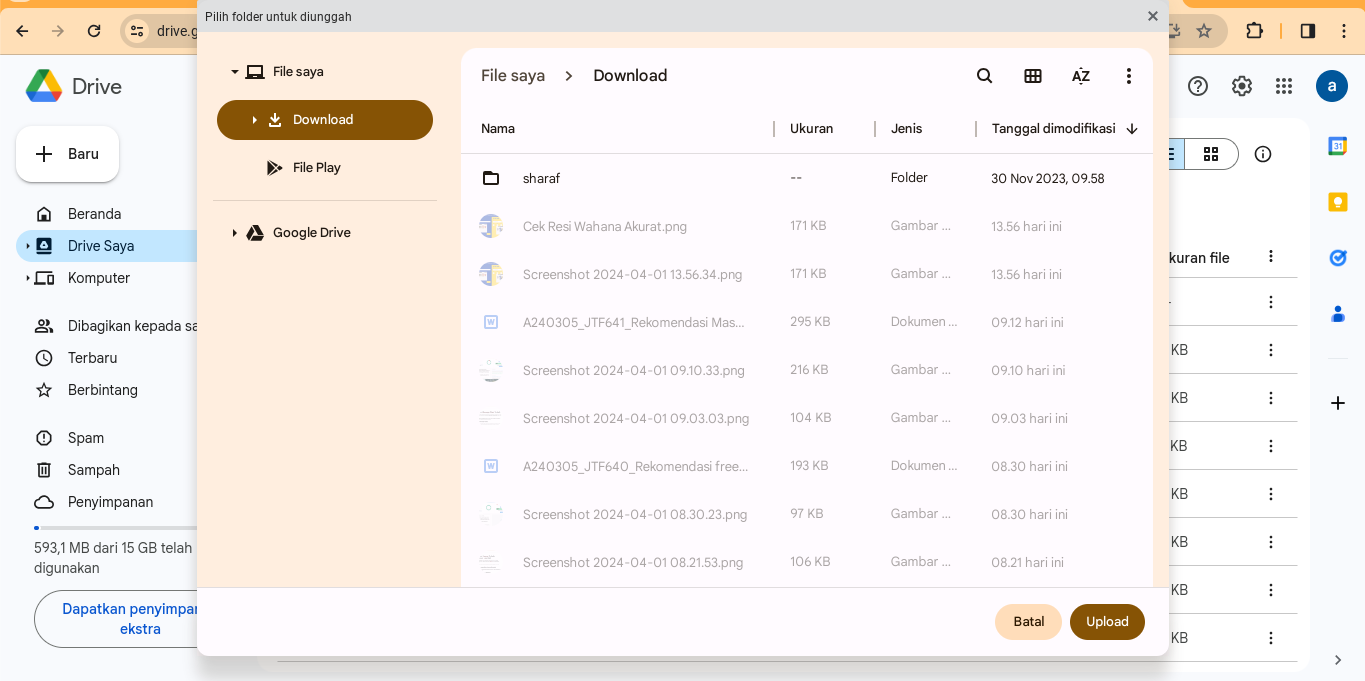The height and width of the screenshot is (681, 1365).
Task: Open the AZ sort options
Action: [x=1081, y=76]
